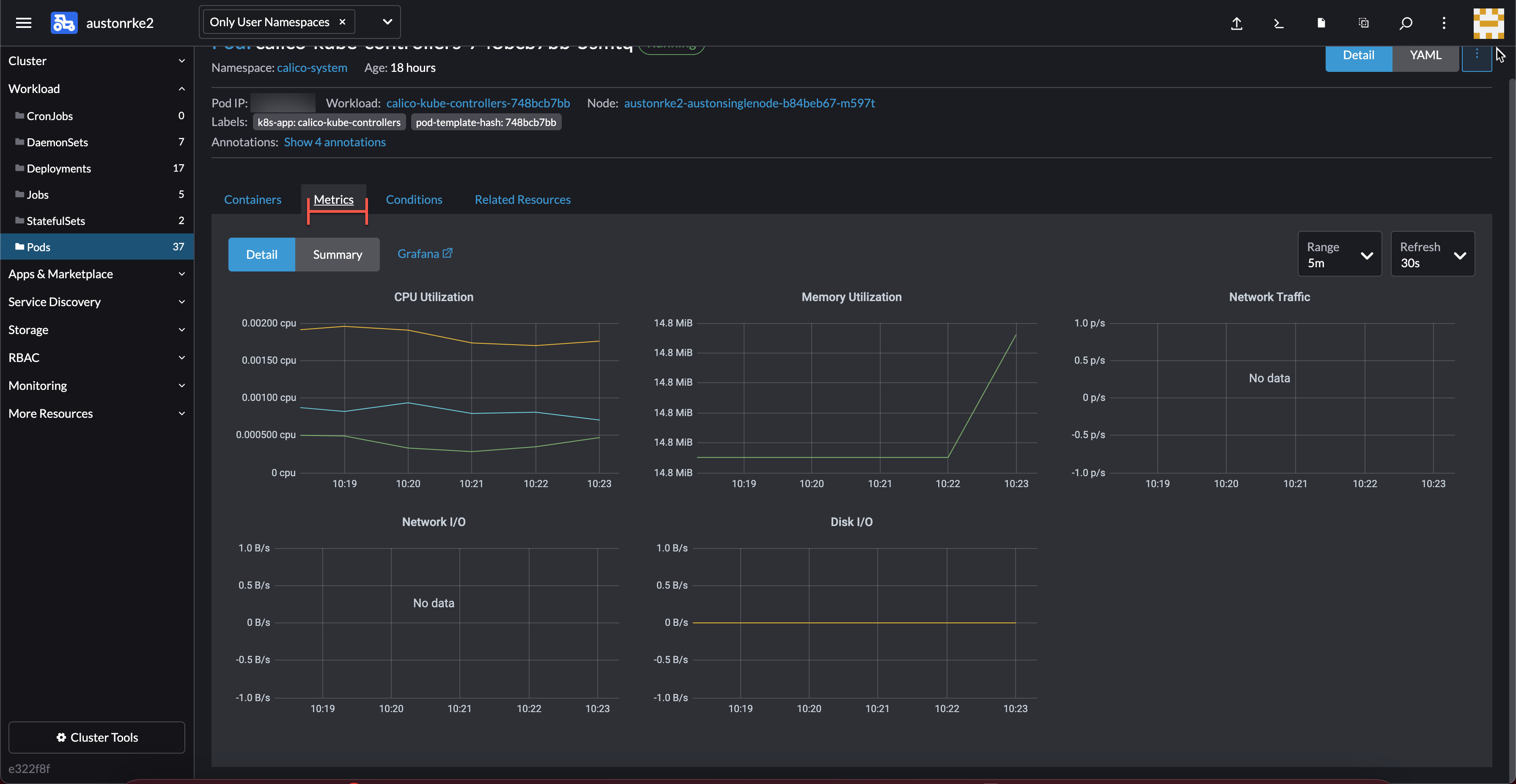Click the import YAML upload icon
1516x784 pixels.
tap(1236, 24)
